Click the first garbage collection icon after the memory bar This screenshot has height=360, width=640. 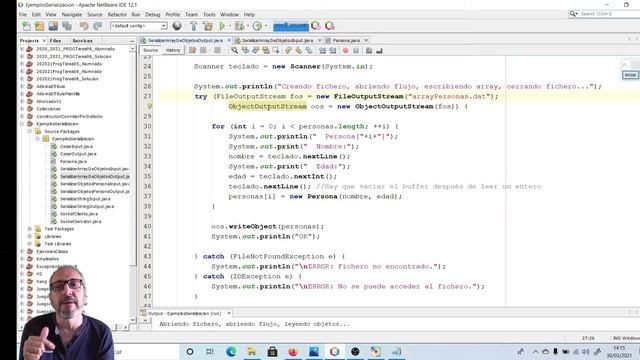316,26
